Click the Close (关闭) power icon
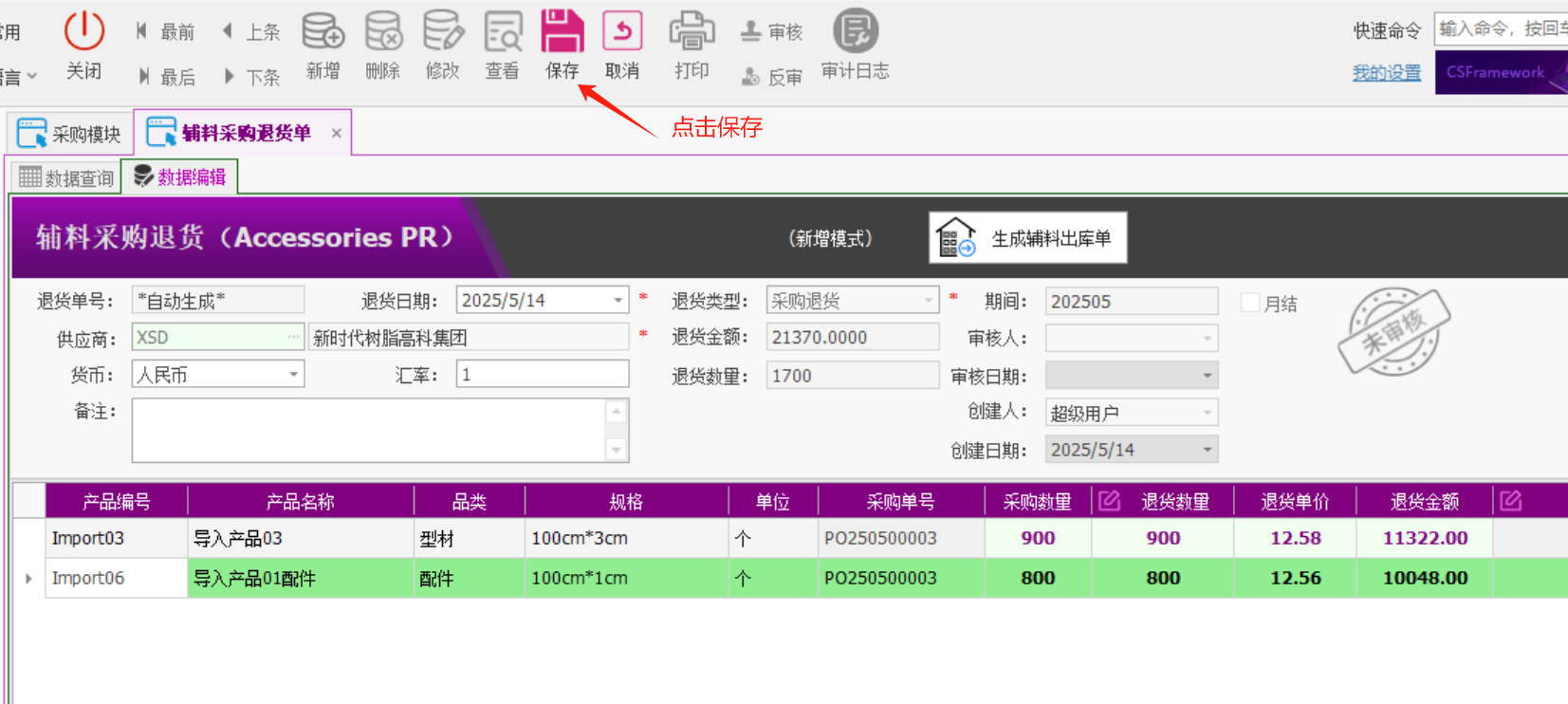 pos(83,32)
